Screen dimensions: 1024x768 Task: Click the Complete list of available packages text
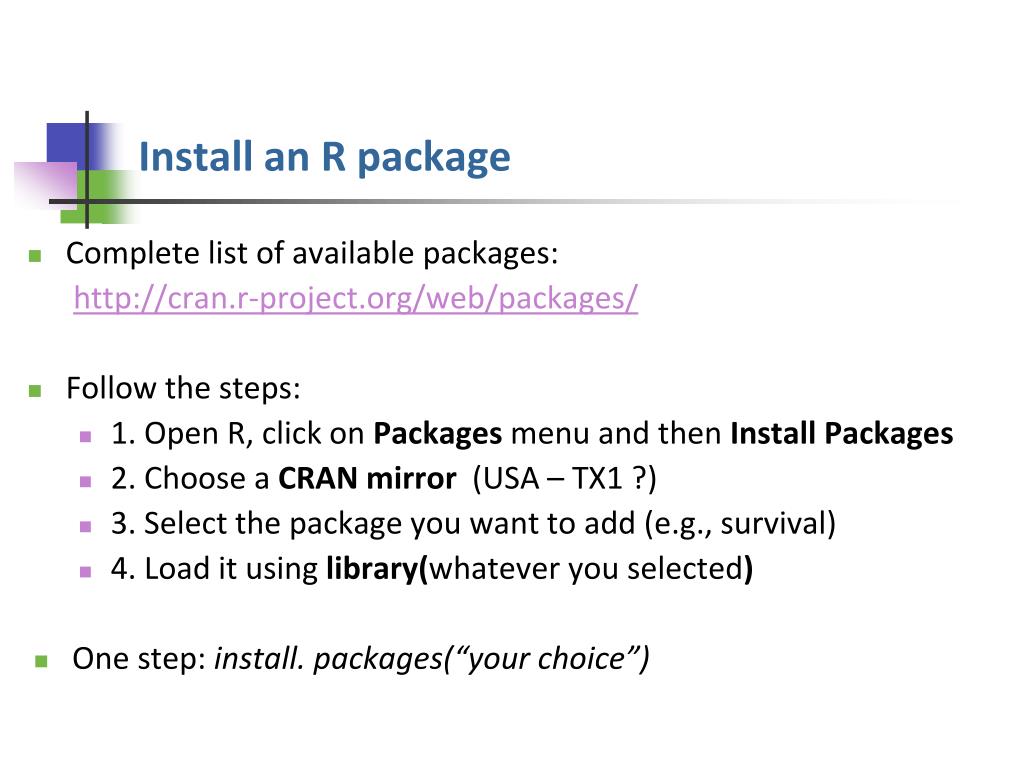coord(312,254)
